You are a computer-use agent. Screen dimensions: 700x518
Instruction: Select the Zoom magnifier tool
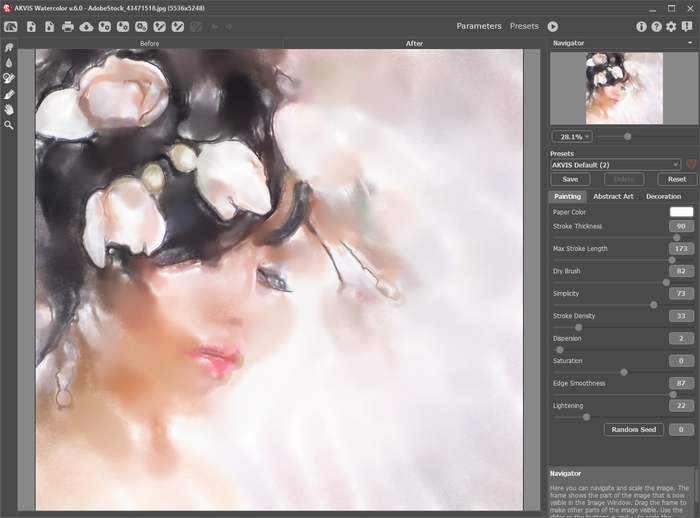pos(9,125)
